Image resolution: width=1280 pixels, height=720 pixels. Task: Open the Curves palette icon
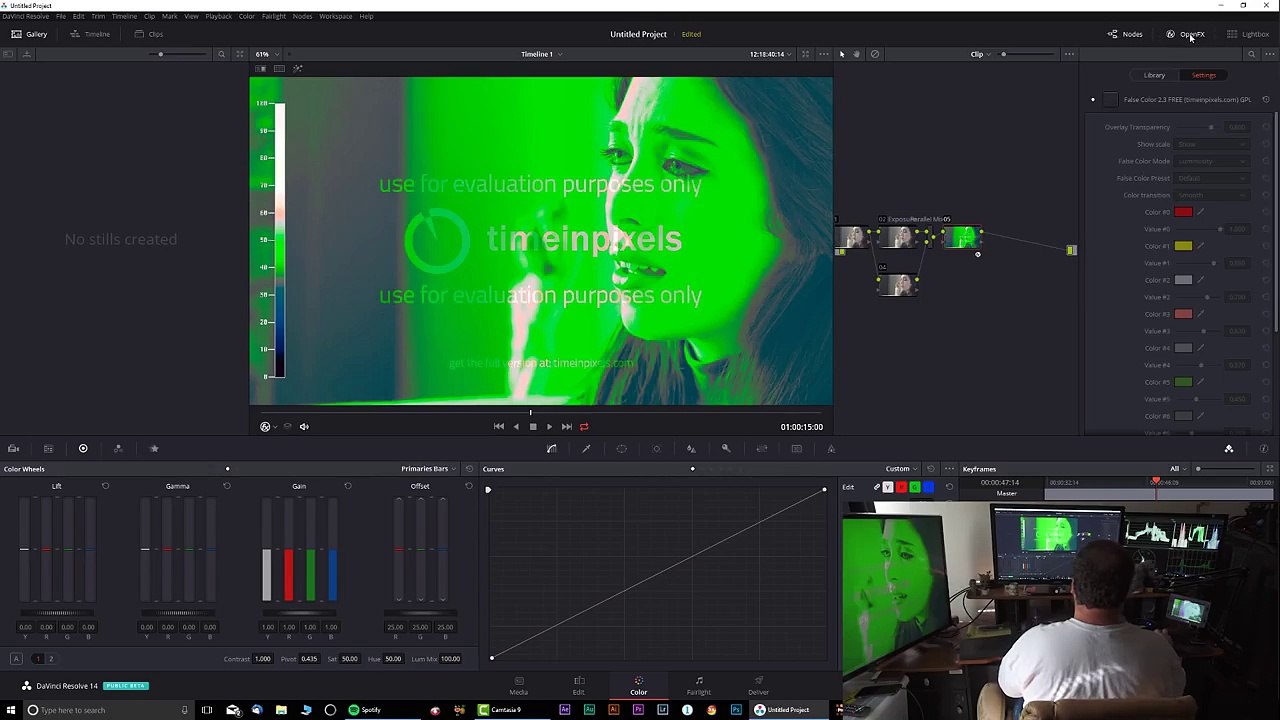pos(551,449)
